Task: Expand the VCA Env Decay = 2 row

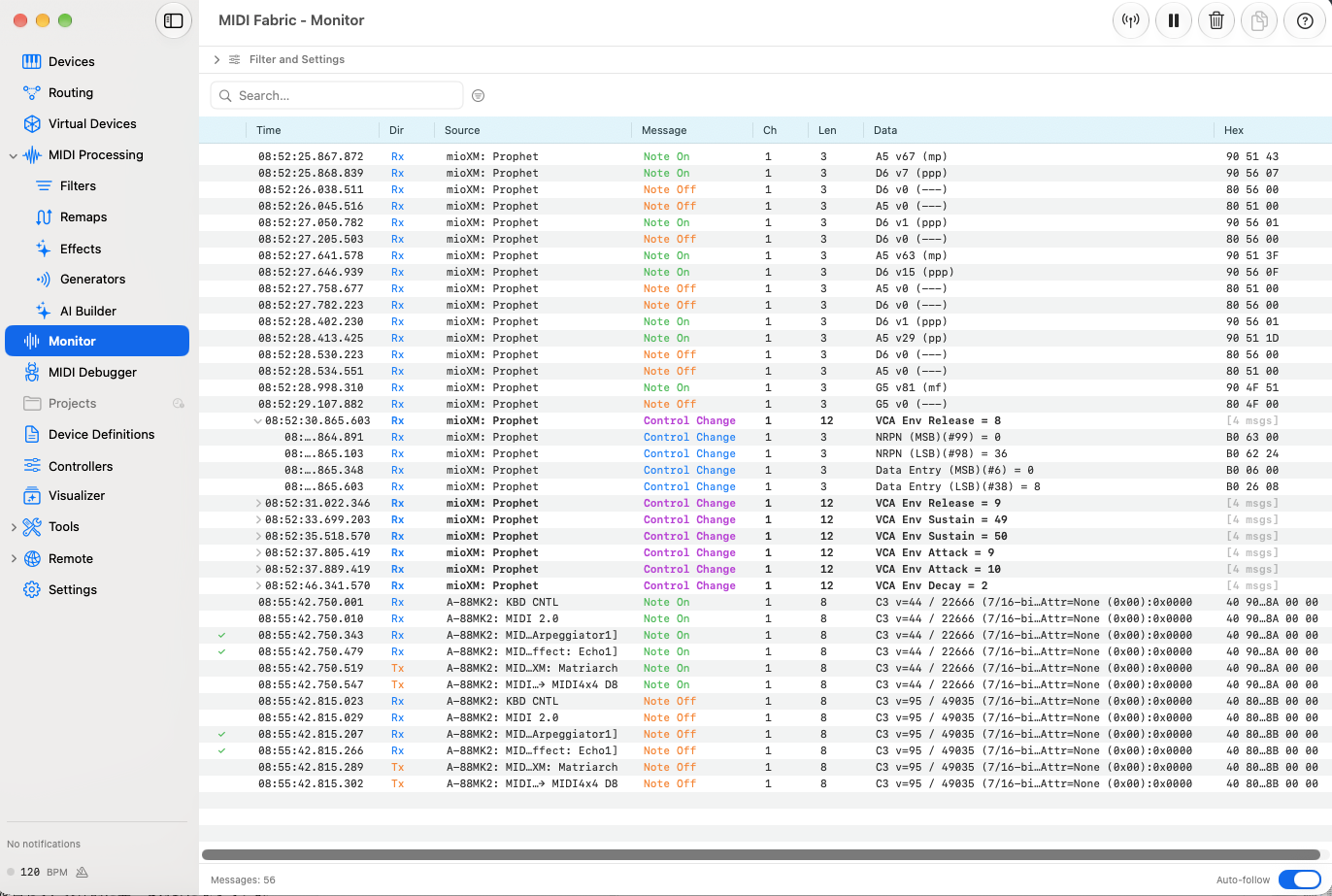Action: pyautogui.click(x=258, y=585)
